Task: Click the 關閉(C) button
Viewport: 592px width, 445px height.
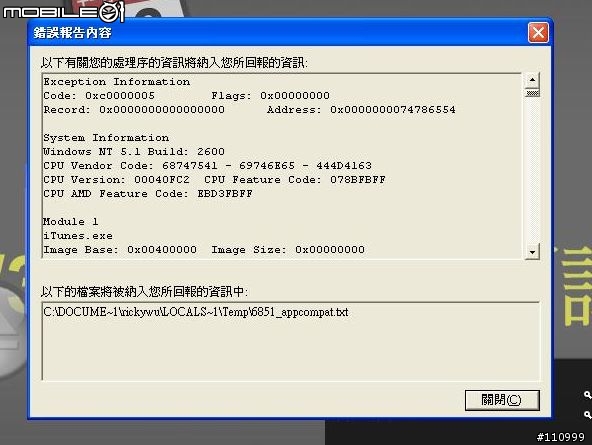Action: [x=502, y=400]
